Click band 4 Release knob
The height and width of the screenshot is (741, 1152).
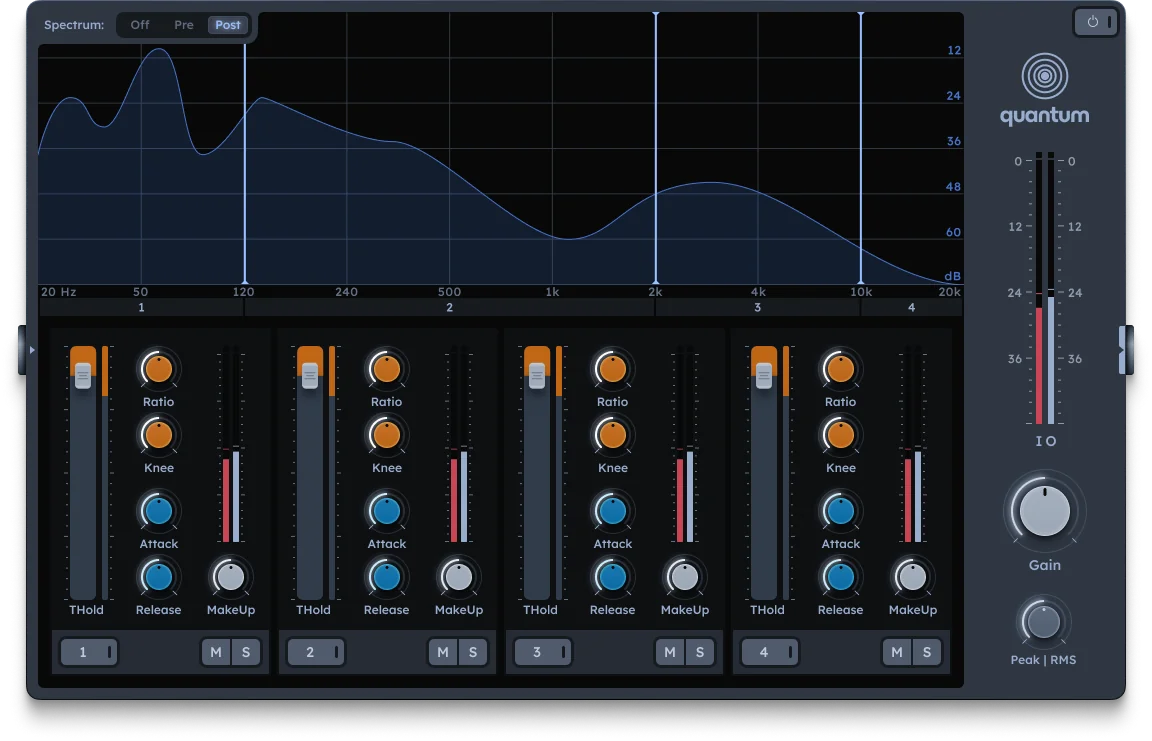pyautogui.click(x=840, y=577)
